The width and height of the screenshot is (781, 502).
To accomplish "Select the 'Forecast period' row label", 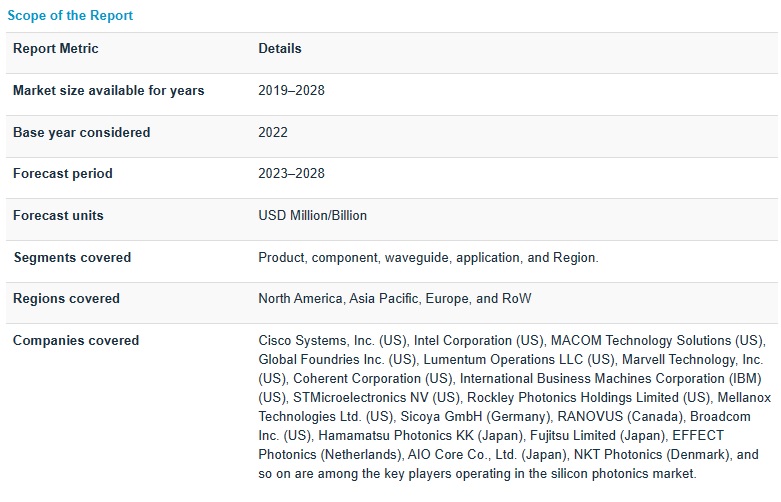I will point(63,174).
